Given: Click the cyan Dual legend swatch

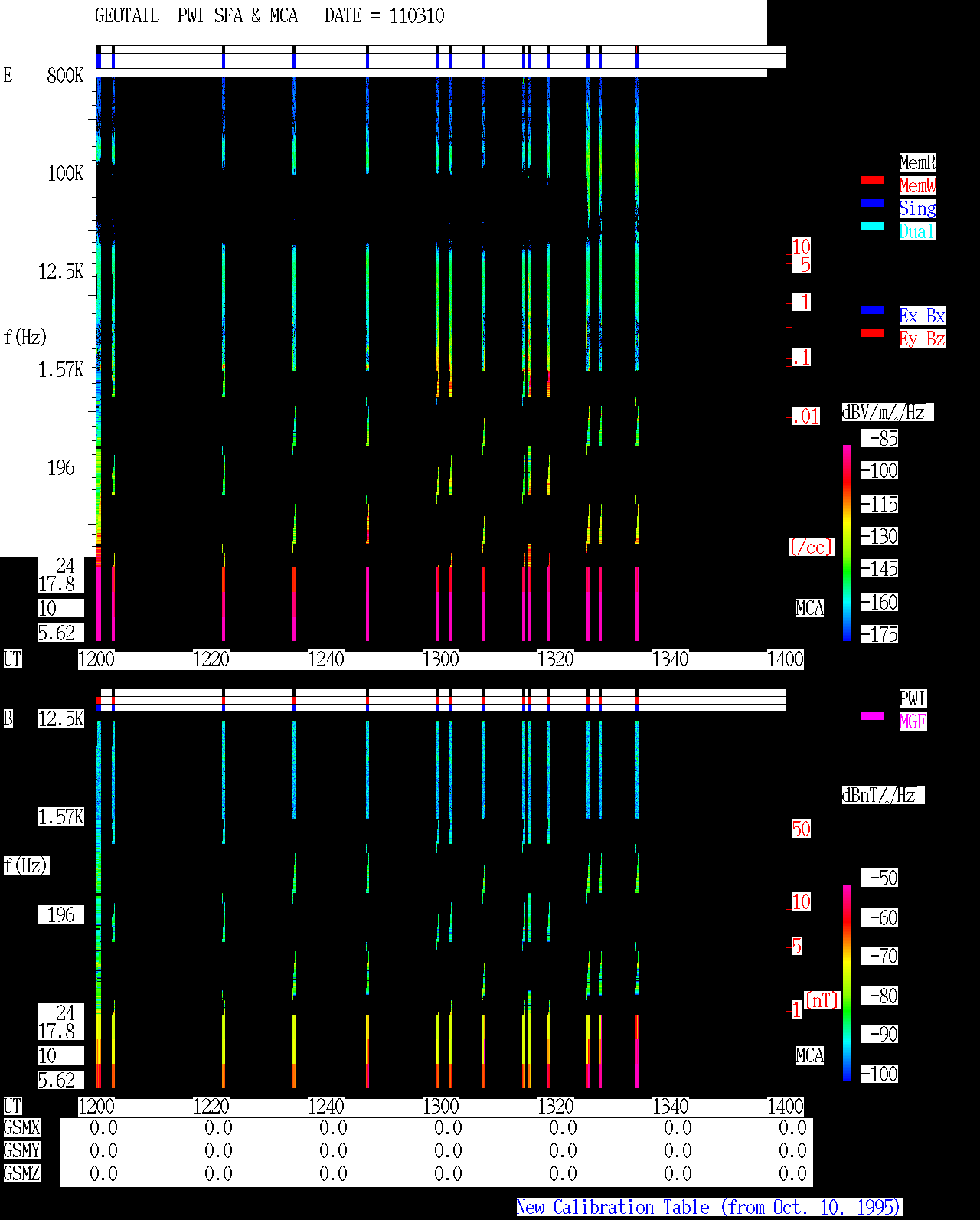Looking at the screenshot, I should 873,226.
